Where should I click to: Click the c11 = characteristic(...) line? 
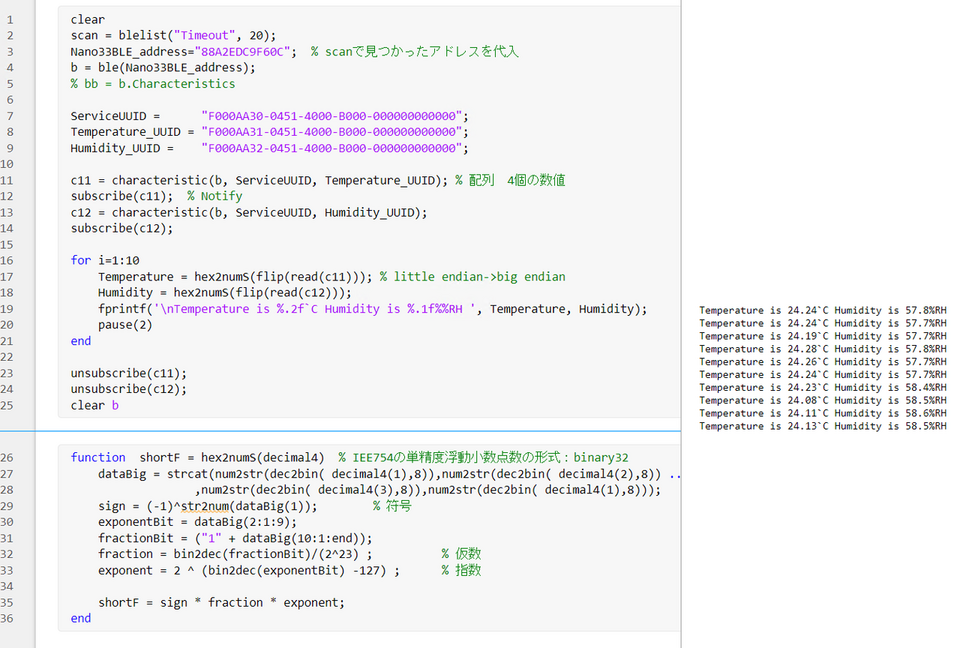[x=259, y=181]
